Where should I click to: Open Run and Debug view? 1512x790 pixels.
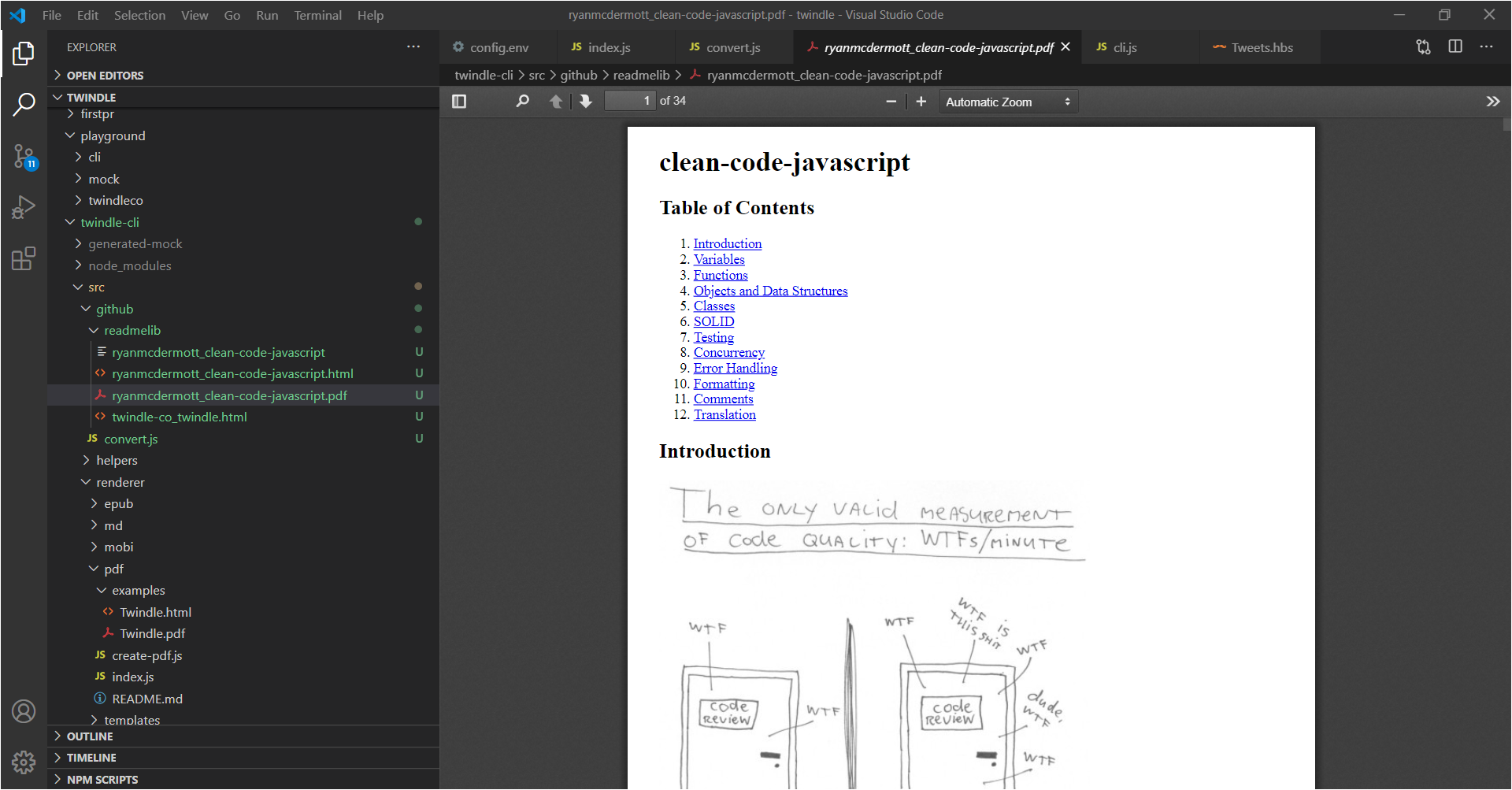(x=24, y=207)
